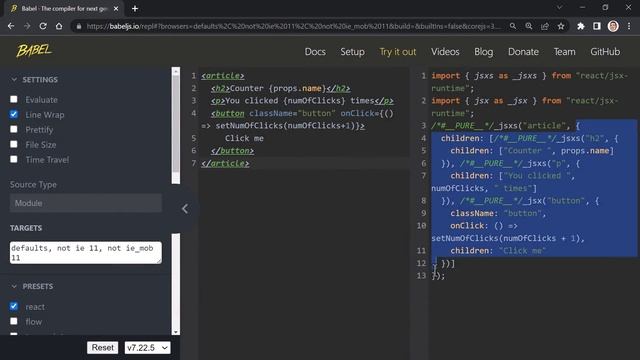Image resolution: width=640 pixels, height=360 pixels.
Task: Click scroll-down arrow of presets panel
Action: click(x=176, y=332)
